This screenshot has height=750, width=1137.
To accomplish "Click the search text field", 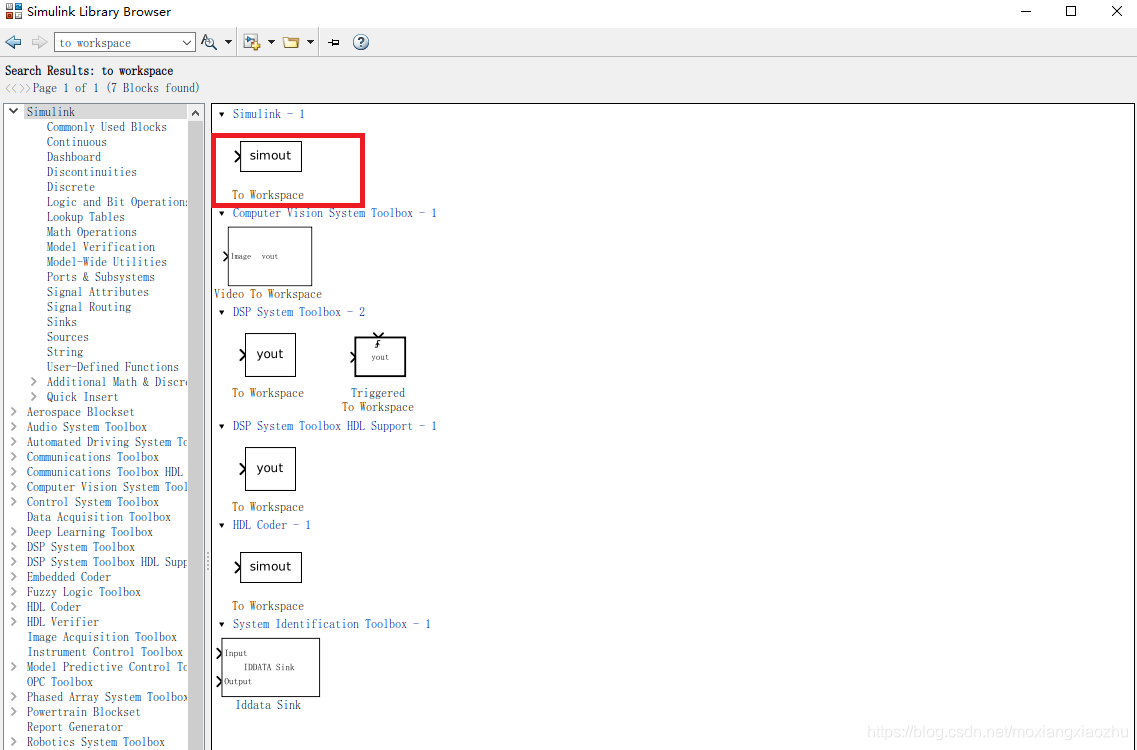I will pos(117,43).
